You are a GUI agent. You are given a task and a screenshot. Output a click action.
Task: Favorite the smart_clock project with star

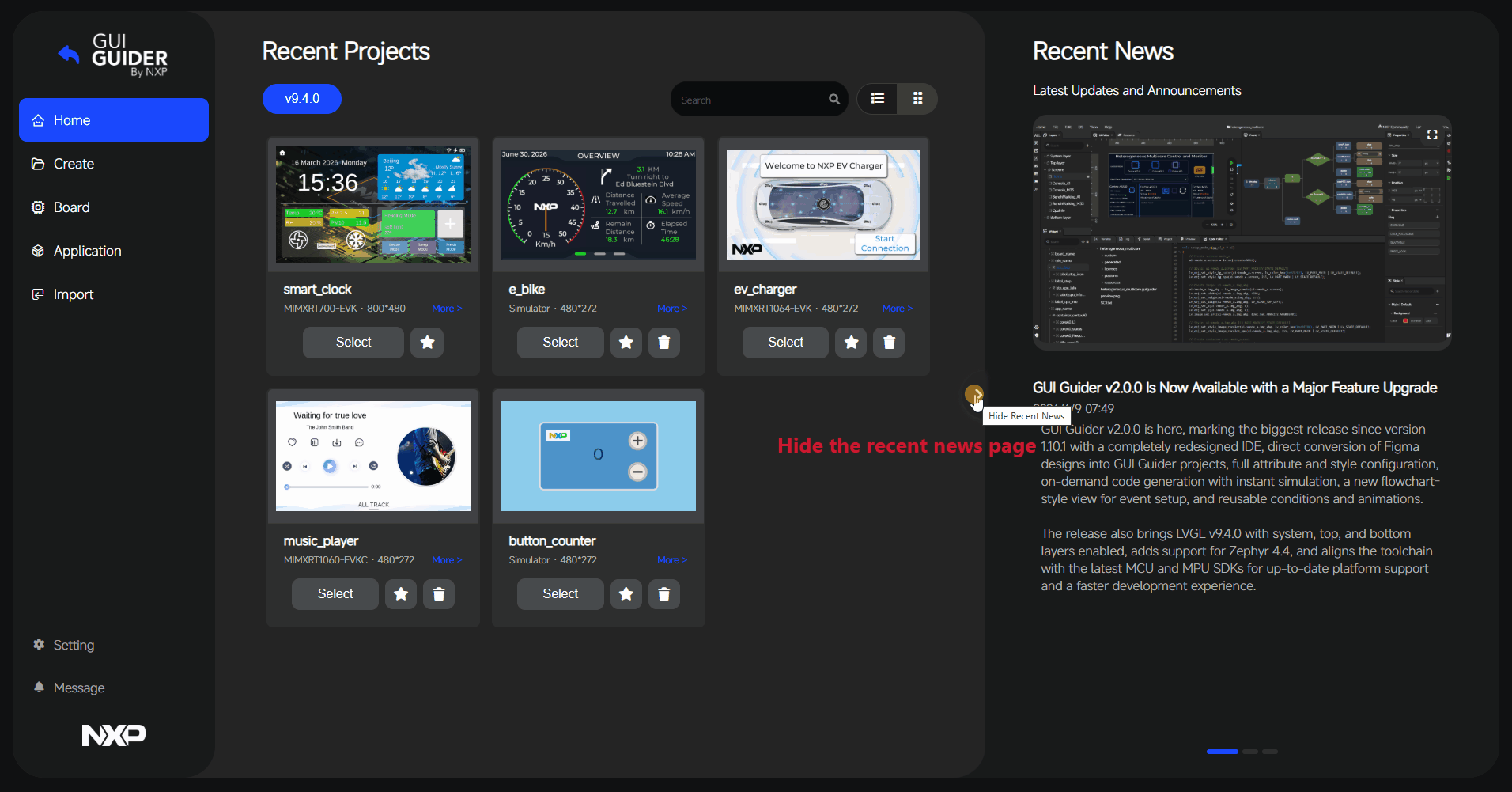tap(427, 343)
